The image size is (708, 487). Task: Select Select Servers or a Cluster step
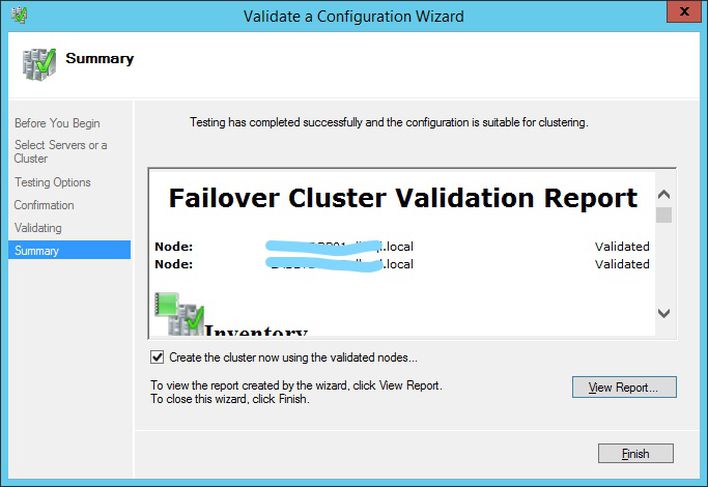[x=61, y=152]
